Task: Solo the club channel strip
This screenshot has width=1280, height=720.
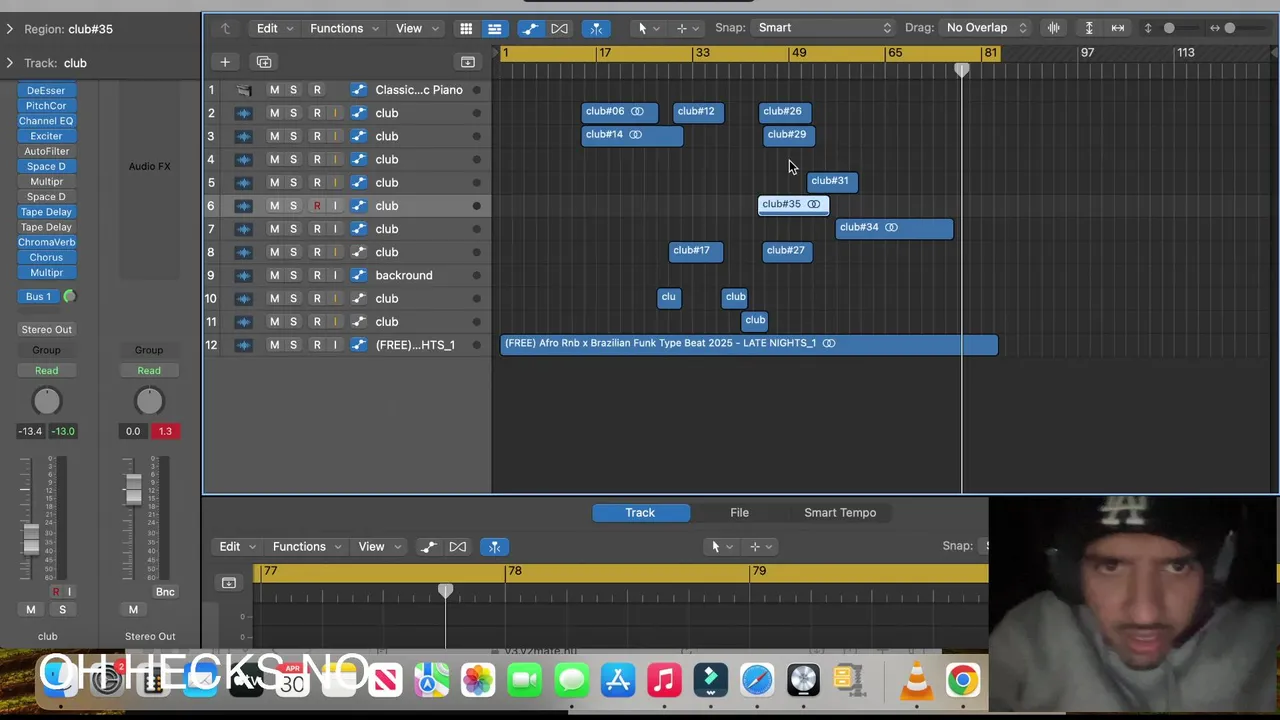Action: (x=62, y=610)
